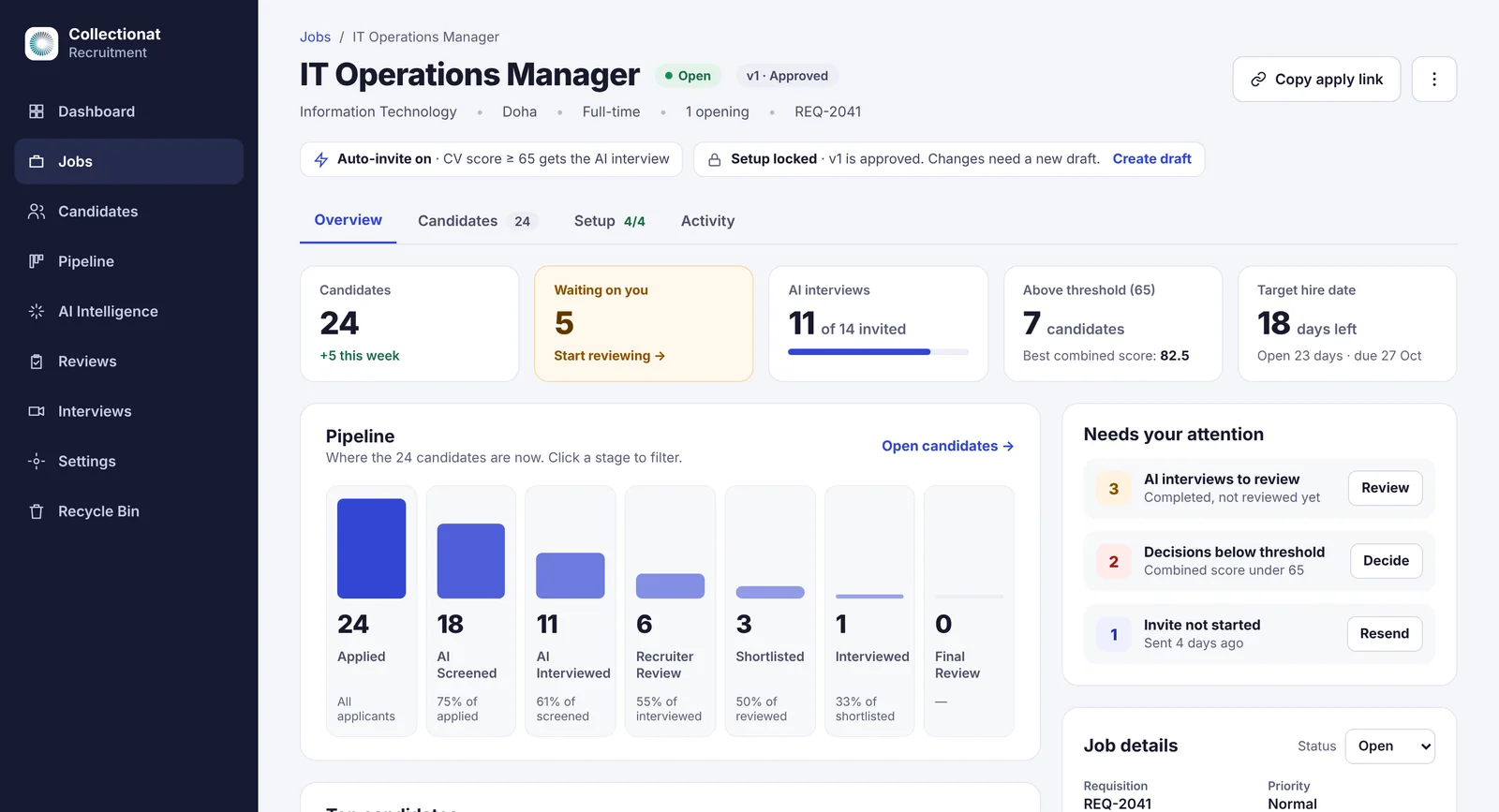Select the Shortlisted pipeline stage
1499x812 pixels.
[770, 611]
